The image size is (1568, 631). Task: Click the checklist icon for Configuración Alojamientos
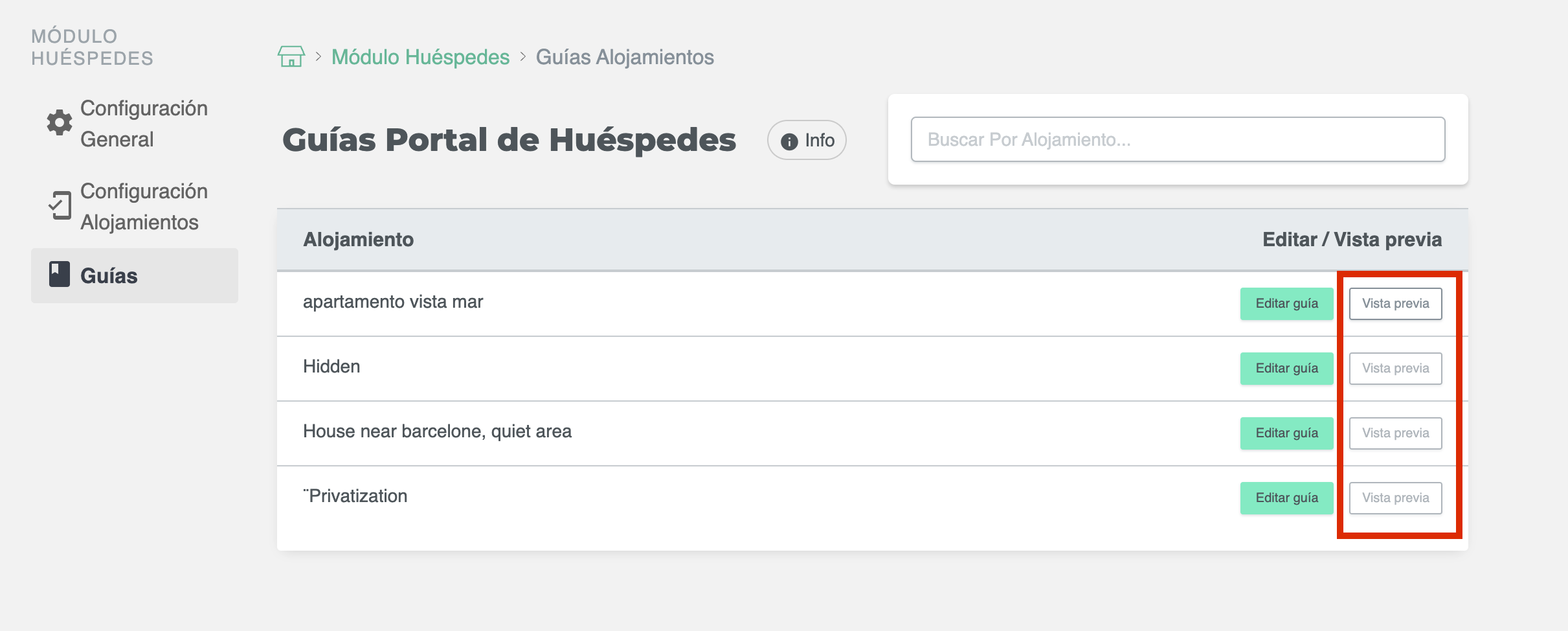coord(60,205)
